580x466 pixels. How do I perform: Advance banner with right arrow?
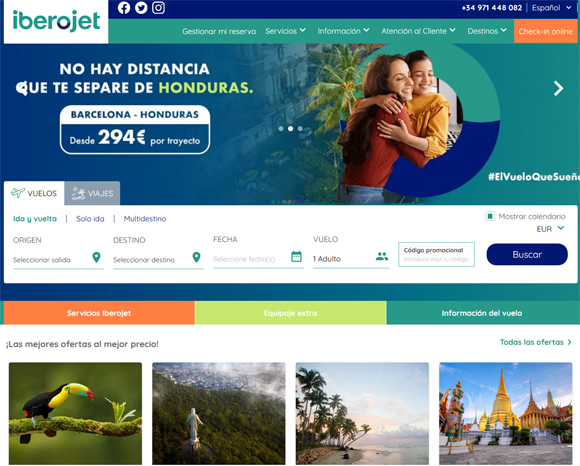click(x=559, y=88)
